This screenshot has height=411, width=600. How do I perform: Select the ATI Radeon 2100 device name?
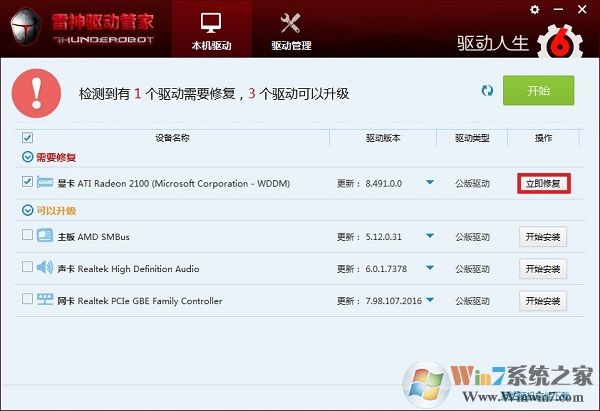[x=173, y=184]
